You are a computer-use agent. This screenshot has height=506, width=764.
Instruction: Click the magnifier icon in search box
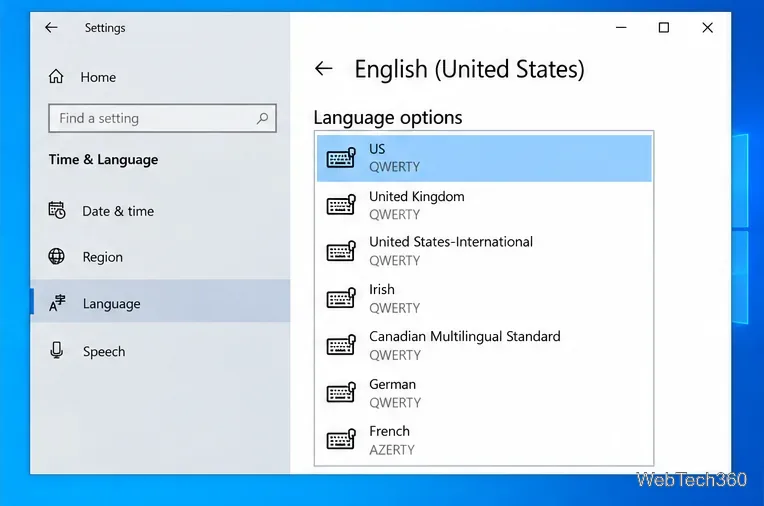click(x=262, y=118)
